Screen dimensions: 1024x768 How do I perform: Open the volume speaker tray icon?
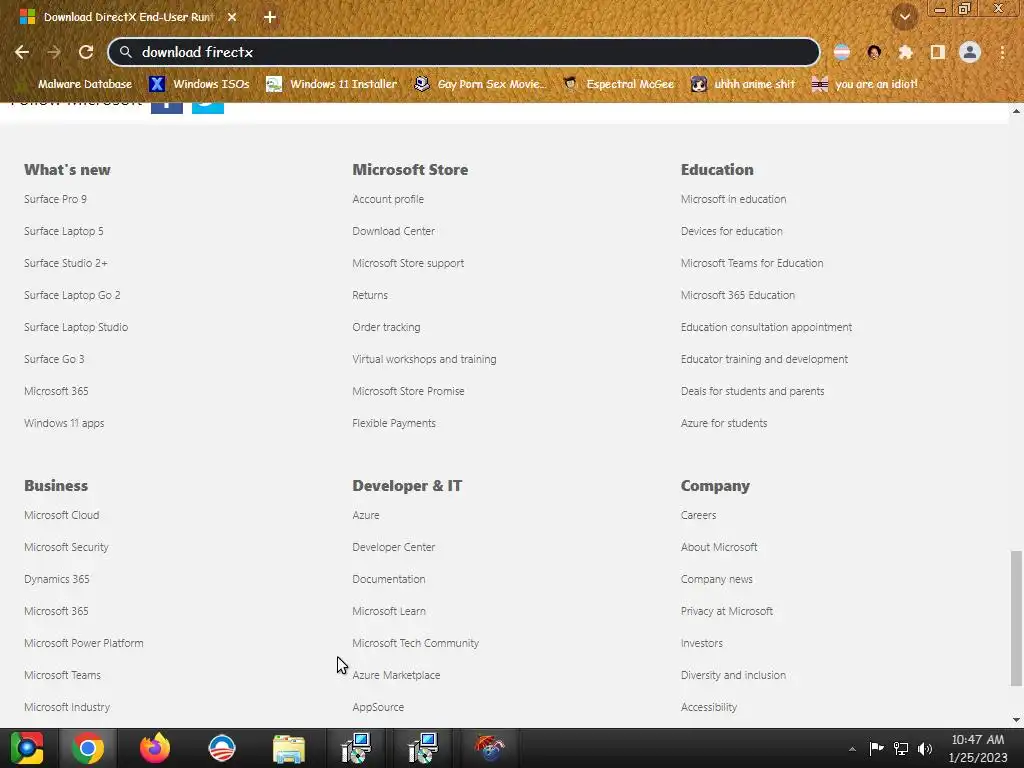point(925,748)
